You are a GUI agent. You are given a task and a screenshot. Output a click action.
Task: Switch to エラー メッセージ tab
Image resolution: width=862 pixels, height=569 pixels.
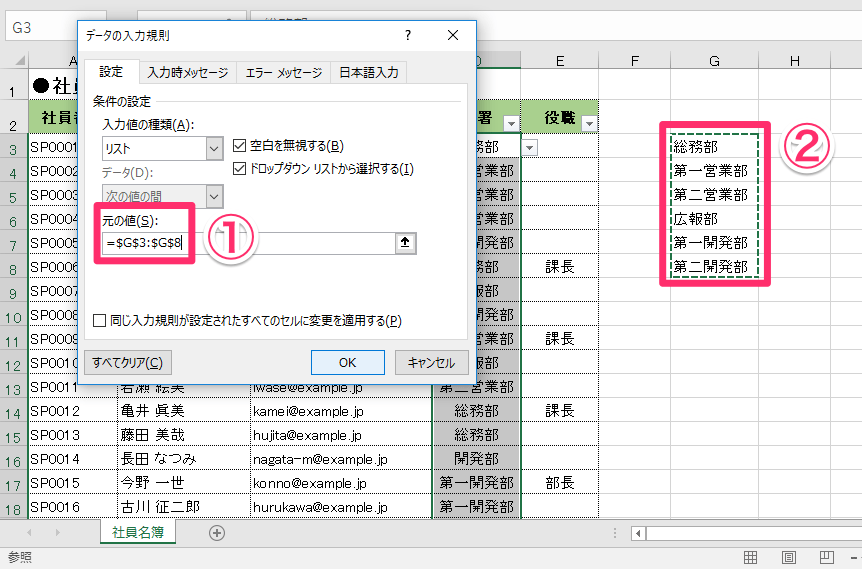coord(284,73)
